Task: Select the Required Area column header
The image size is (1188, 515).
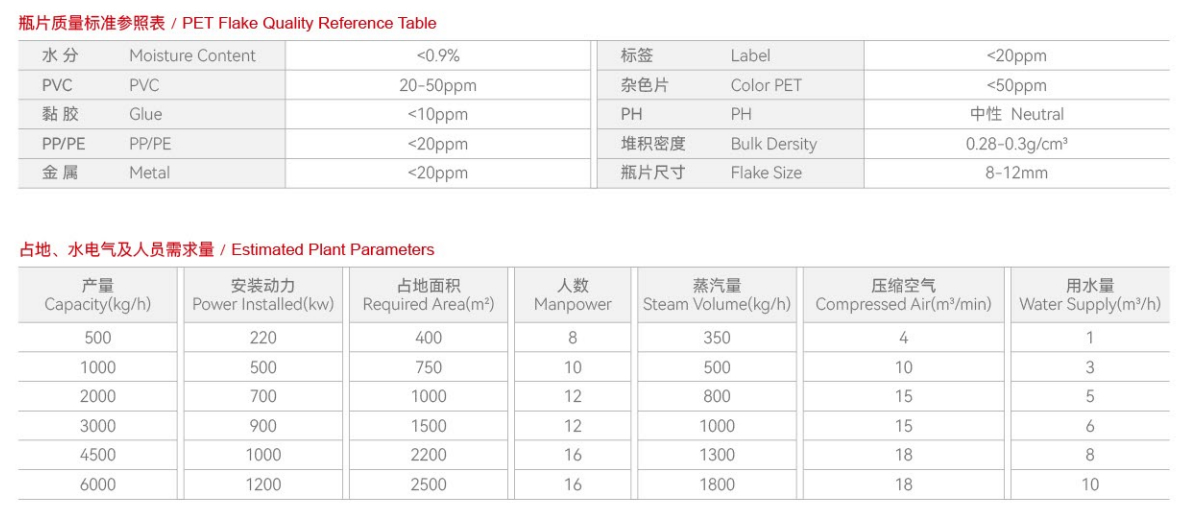Action: [428, 295]
